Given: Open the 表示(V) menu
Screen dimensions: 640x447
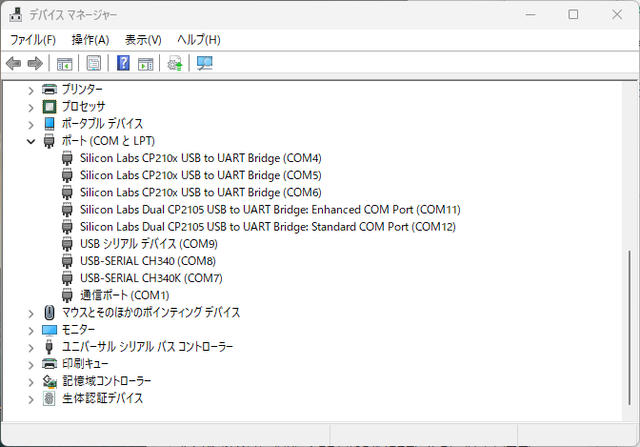Looking at the screenshot, I should pyautogui.click(x=143, y=40).
